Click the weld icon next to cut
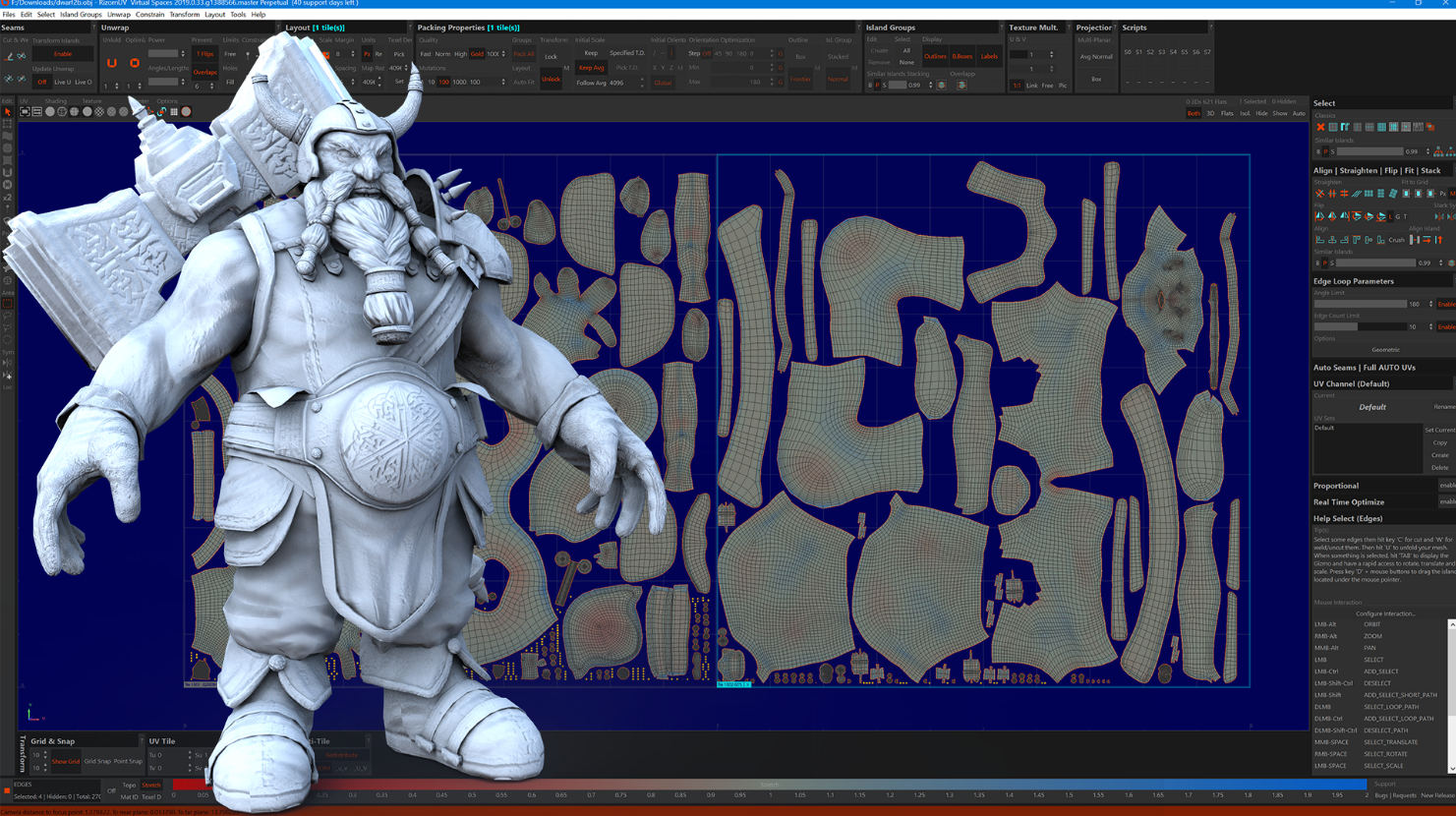This screenshot has height=816, width=1456. (x=22, y=56)
